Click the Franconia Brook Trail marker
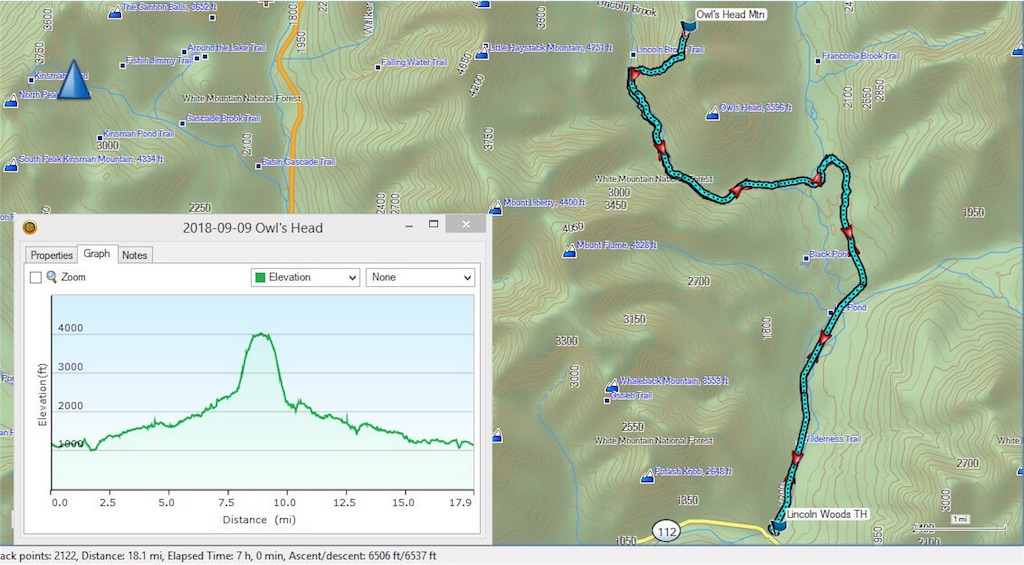1024x565 pixels. 818,61
